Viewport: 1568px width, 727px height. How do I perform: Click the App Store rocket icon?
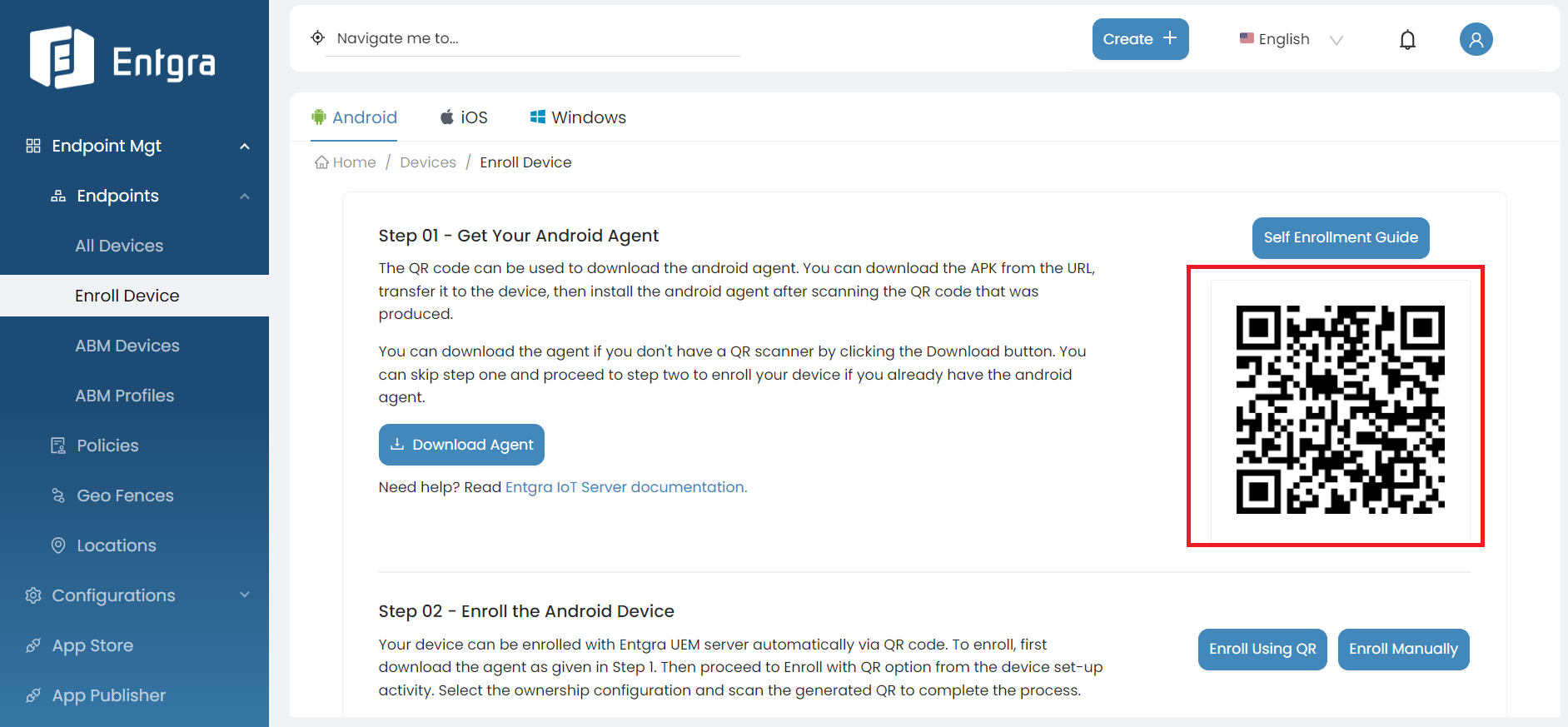pos(33,645)
